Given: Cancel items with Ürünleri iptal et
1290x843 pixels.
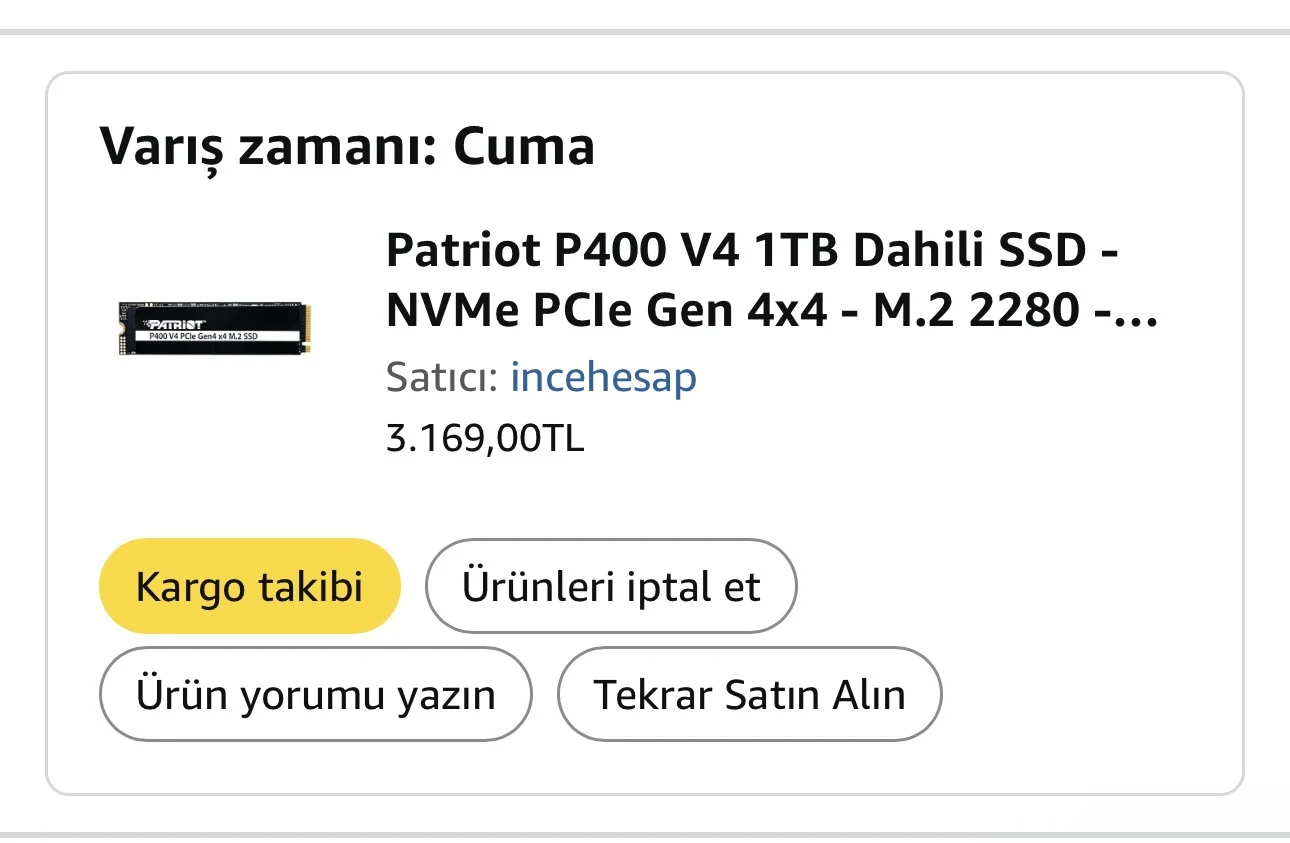Looking at the screenshot, I should [611, 587].
